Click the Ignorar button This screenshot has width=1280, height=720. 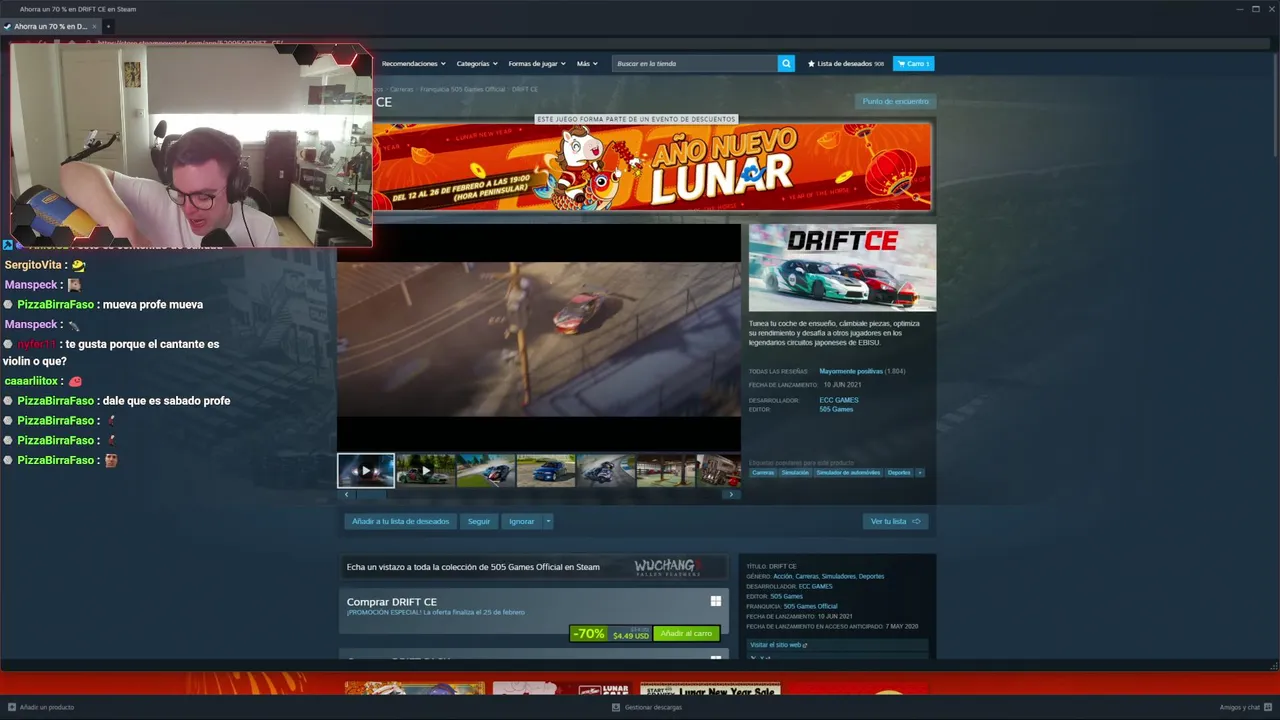[x=522, y=521]
